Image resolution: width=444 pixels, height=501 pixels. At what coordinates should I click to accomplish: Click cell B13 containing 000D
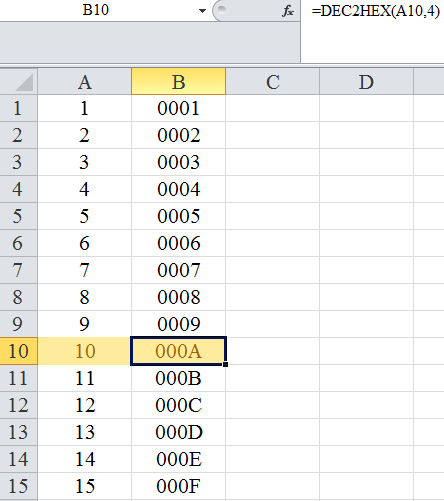[179, 432]
